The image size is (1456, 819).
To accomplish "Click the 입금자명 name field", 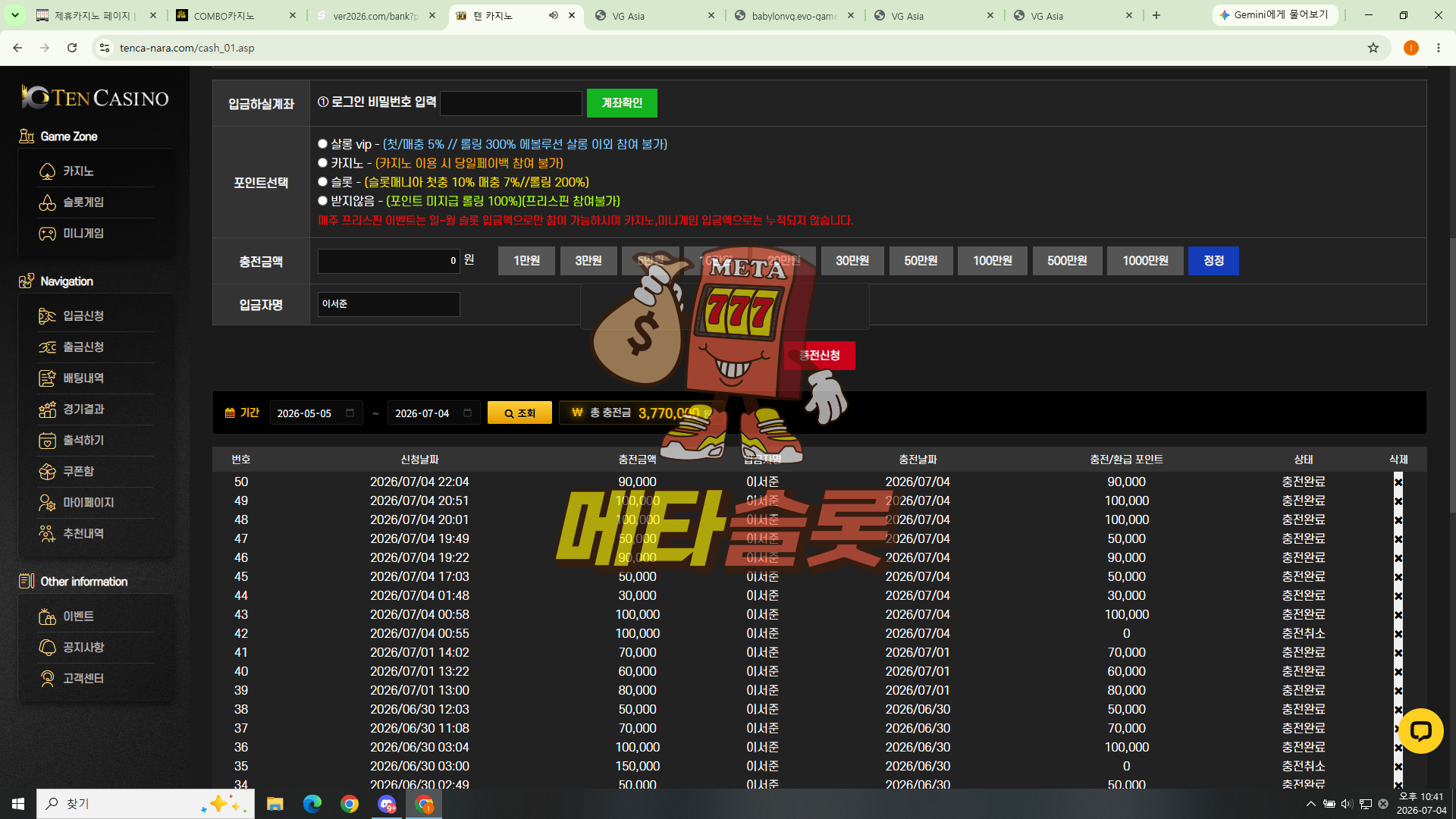I will click(389, 304).
